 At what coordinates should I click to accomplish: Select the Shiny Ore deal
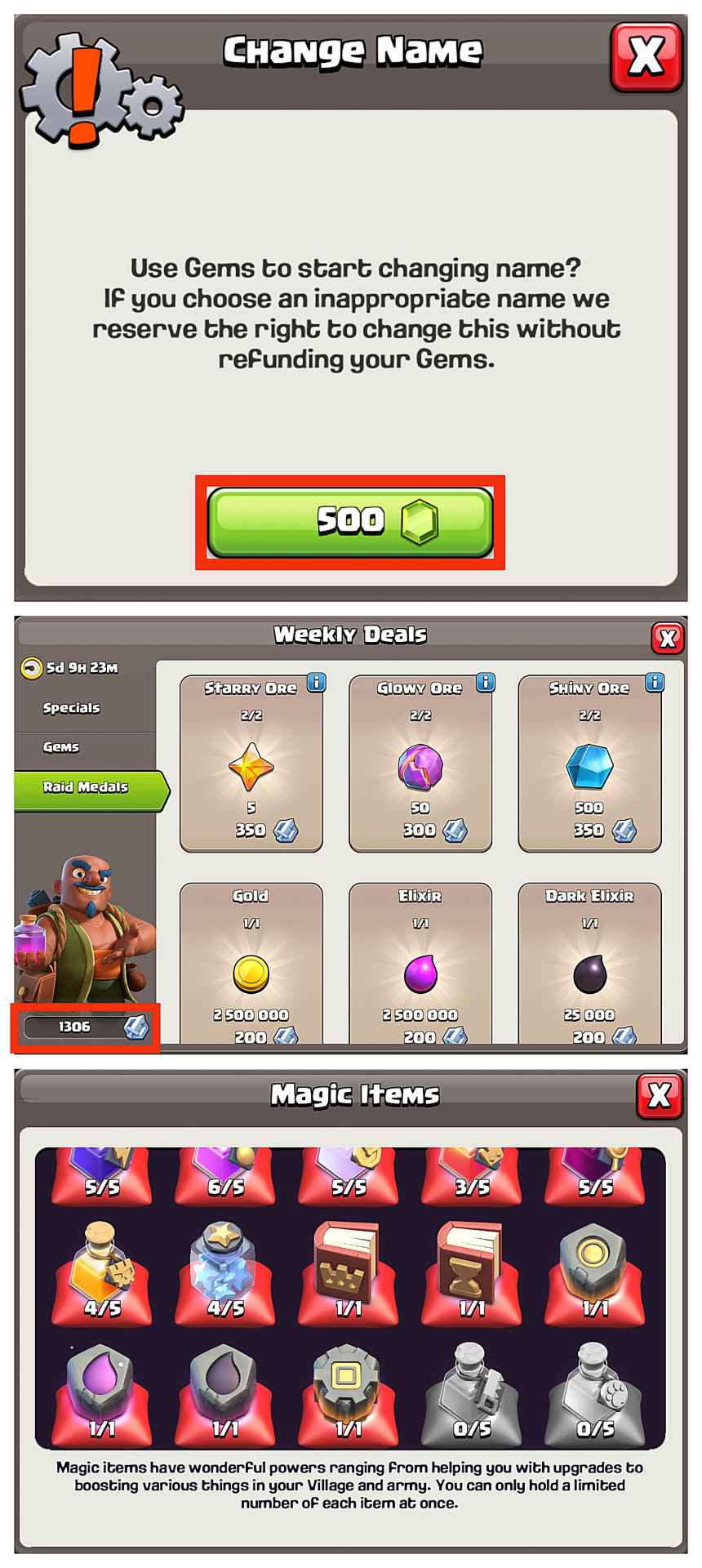click(589, 764)
